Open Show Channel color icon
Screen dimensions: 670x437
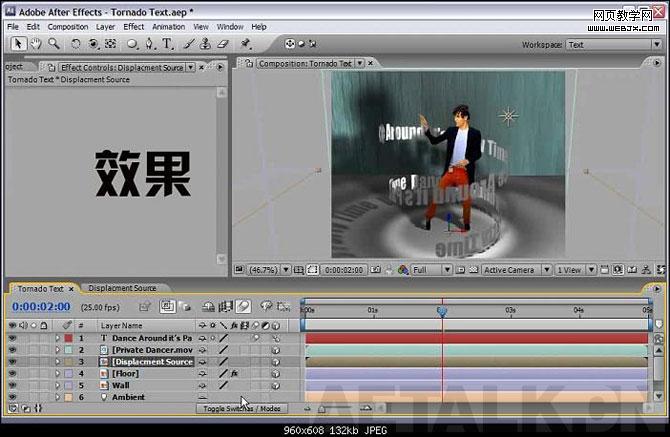(403, 270)
